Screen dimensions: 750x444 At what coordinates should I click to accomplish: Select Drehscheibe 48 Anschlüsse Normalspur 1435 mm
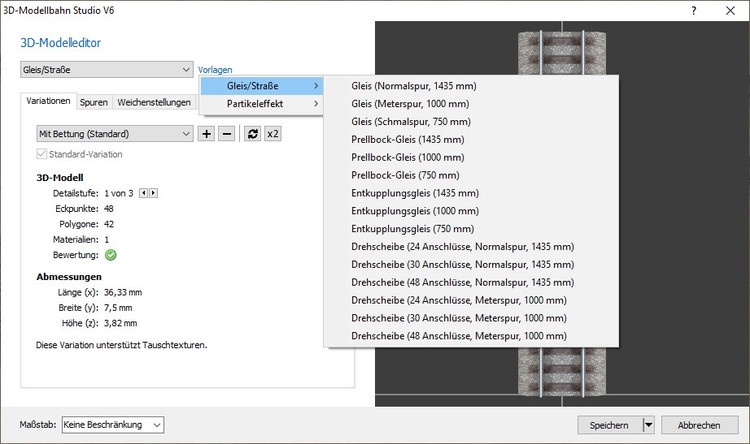point(471,282)
